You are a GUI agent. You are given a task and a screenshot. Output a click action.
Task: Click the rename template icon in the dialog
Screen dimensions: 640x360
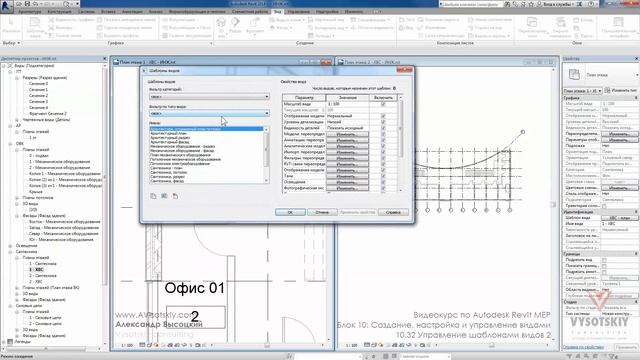[x=164, y=196]
